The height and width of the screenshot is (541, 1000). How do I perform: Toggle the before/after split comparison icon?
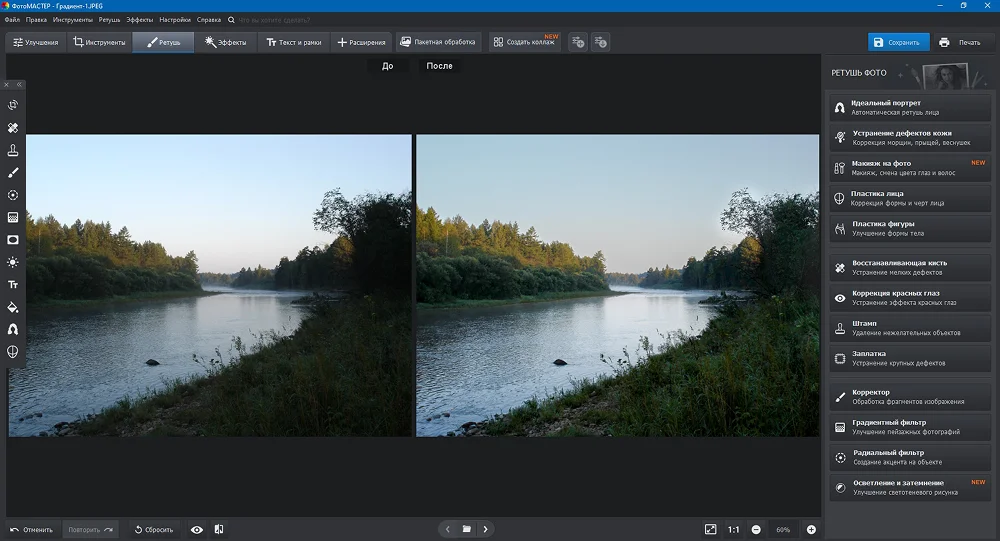[x=219, y=530]
